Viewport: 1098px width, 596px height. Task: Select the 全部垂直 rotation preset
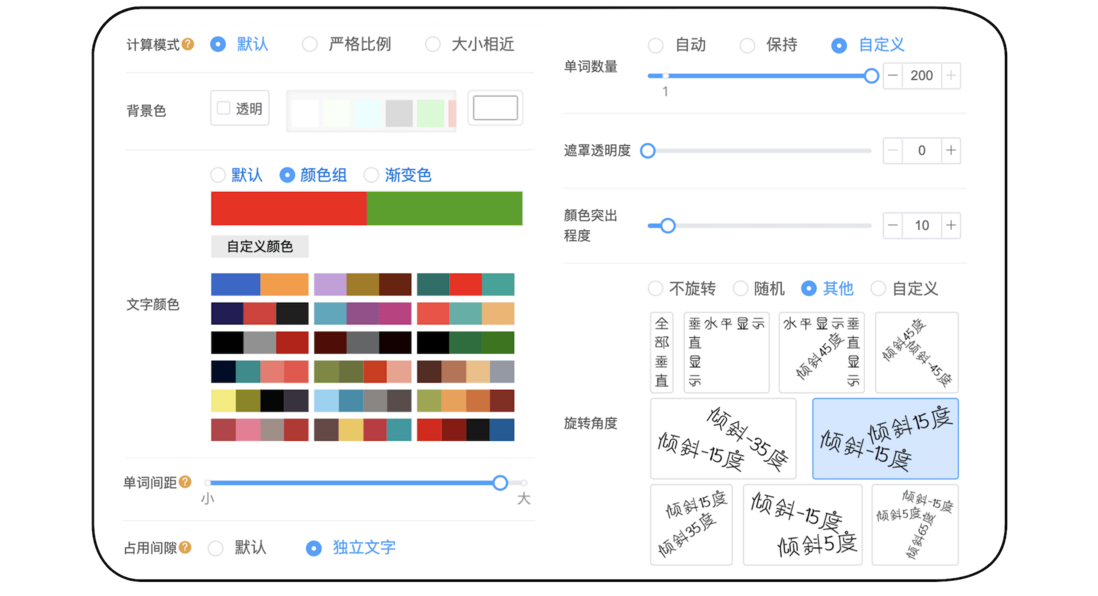tap(662, 352)
